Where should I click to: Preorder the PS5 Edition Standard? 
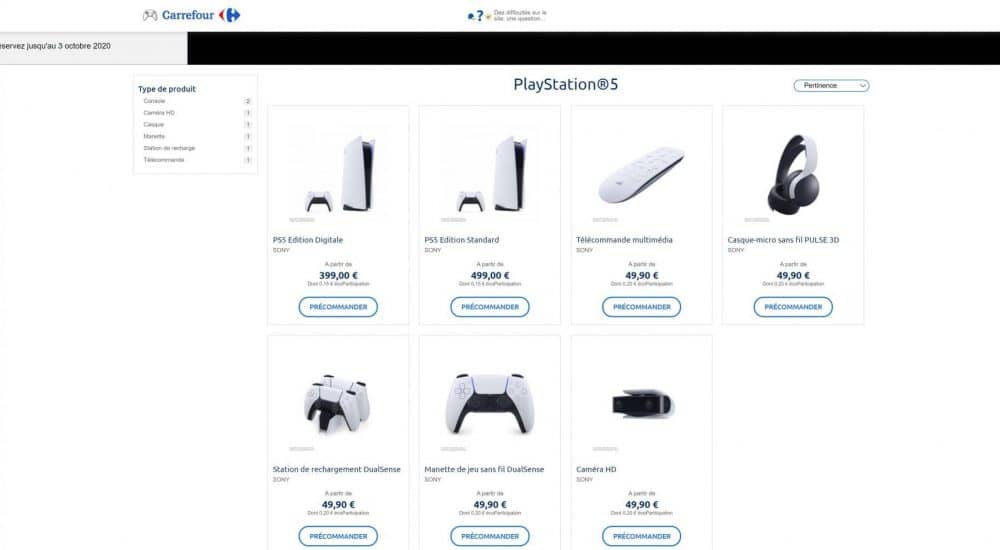[x=490, y=307]
